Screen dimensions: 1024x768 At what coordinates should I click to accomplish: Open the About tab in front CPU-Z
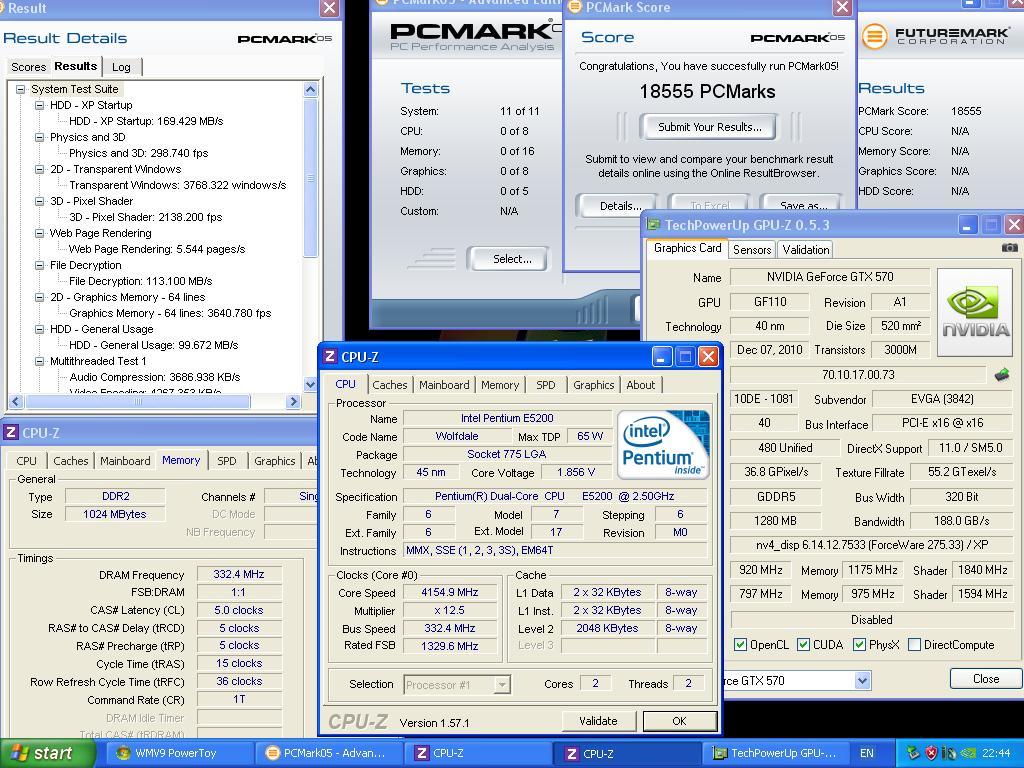(x=641, y=385)
